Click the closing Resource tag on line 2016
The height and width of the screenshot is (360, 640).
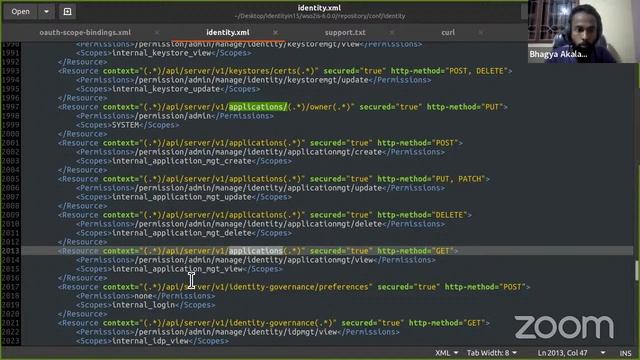(x=83, y=278)
